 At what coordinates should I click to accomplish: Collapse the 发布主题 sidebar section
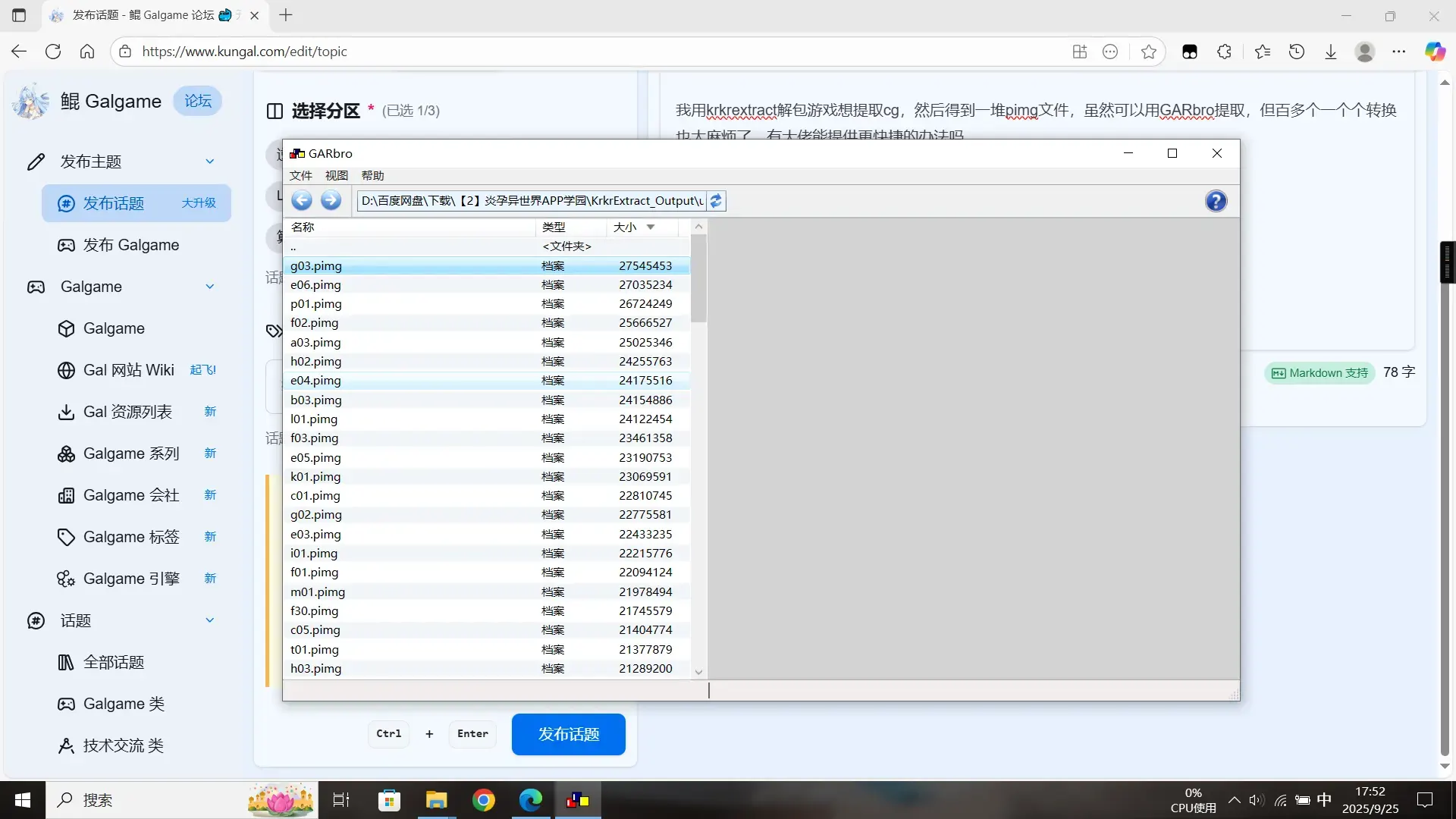click(x=210, y=162)
